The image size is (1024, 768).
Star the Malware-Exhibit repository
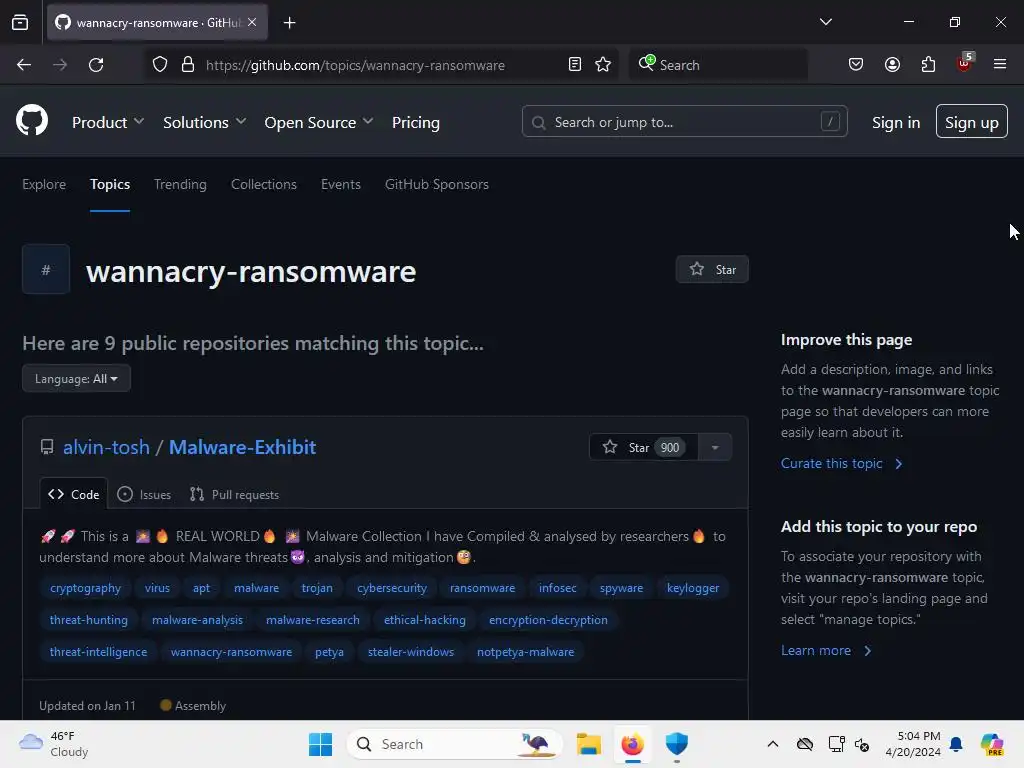(643, 447)
